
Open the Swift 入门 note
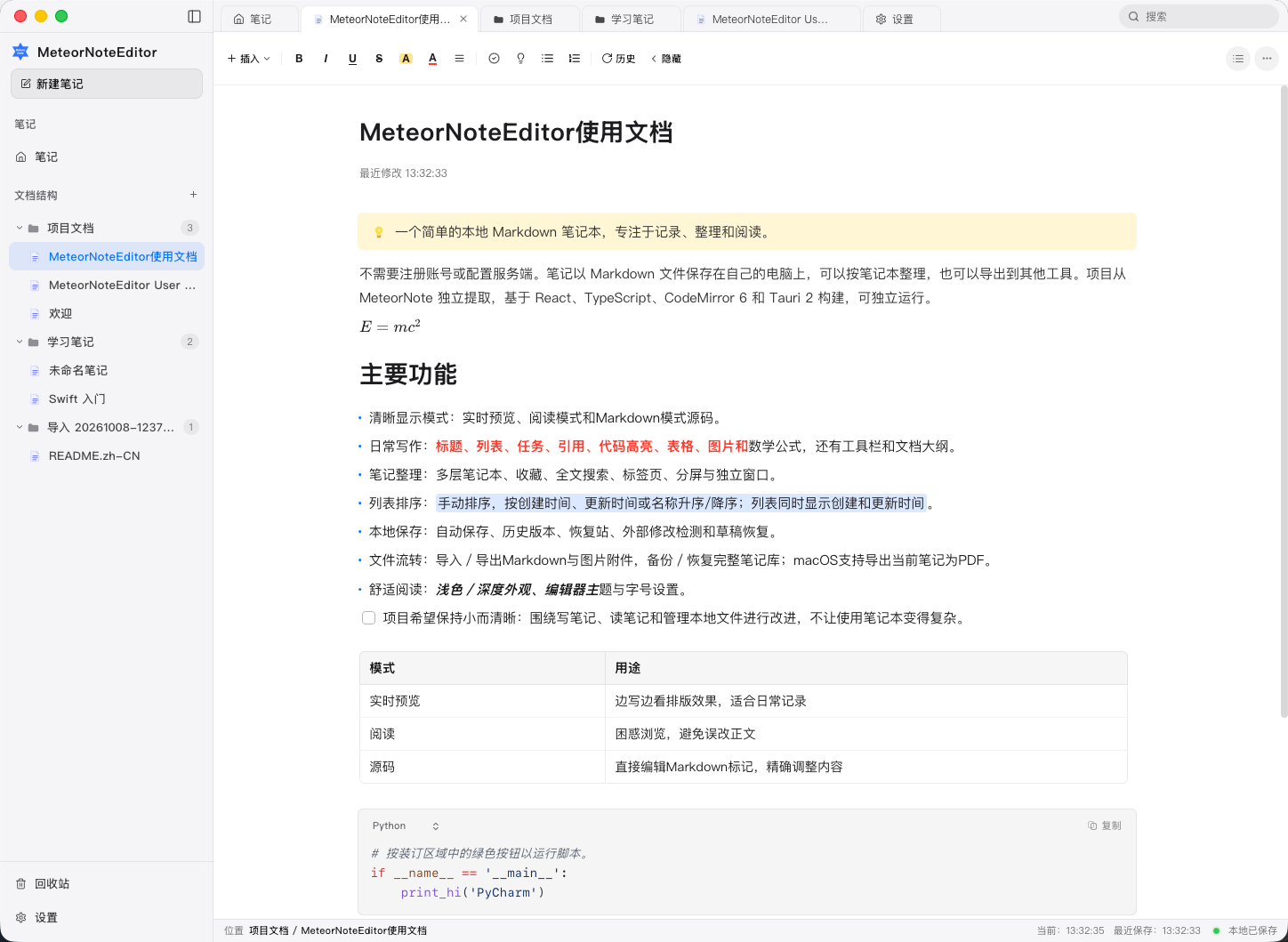(107, 399)
